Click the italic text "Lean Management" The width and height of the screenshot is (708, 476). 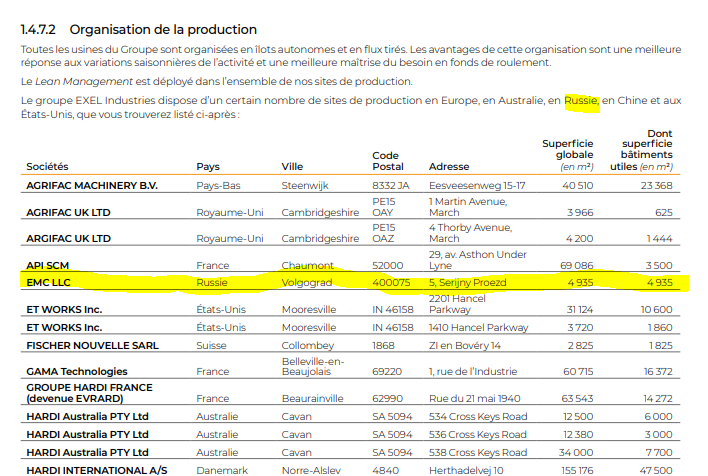(84, 81)
